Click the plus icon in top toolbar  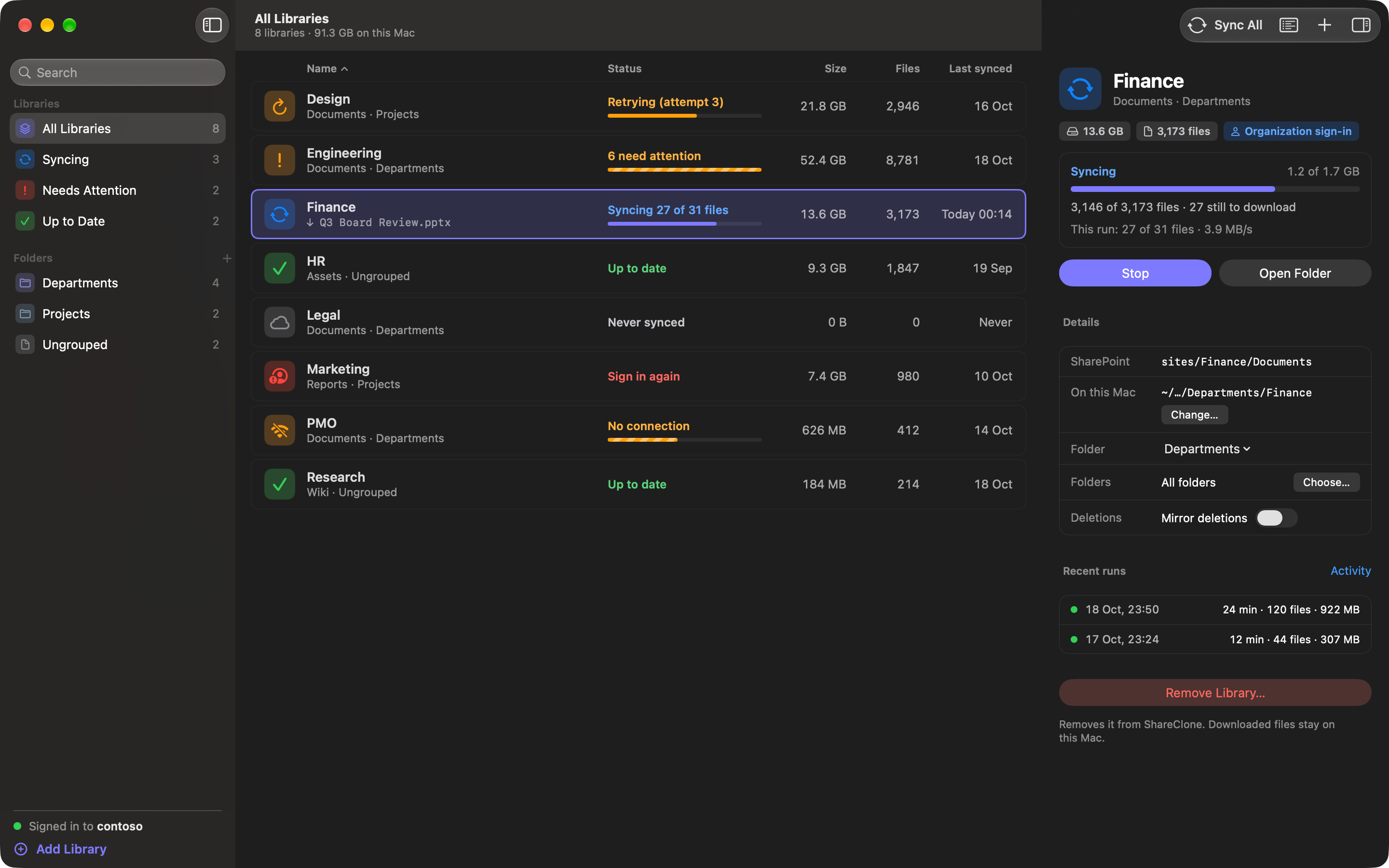(1324, 25)
